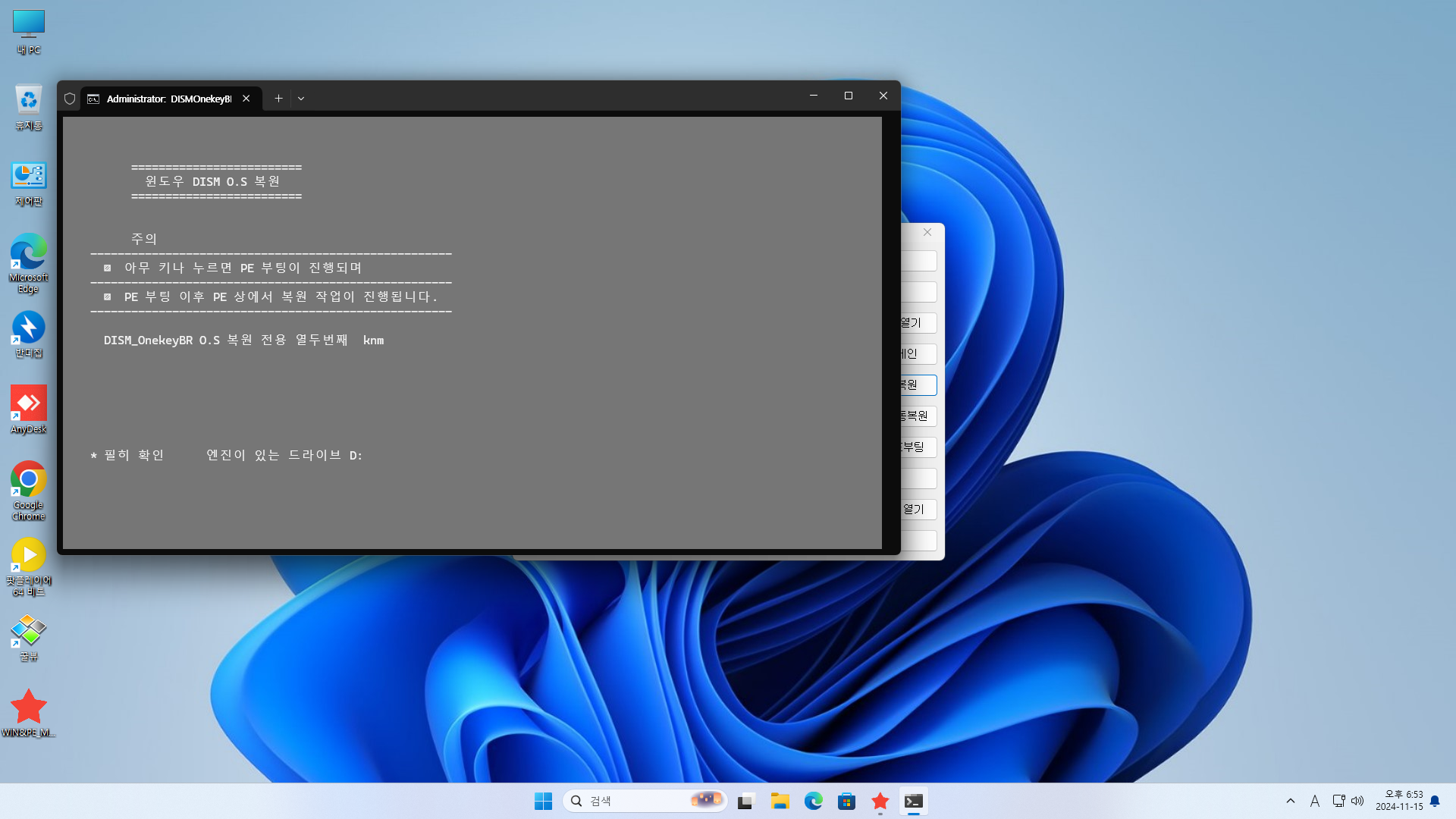The image size is (1456, 819).
Task: Click the 복원 button outlined in blue in dialog
Action: click(918, 385)
